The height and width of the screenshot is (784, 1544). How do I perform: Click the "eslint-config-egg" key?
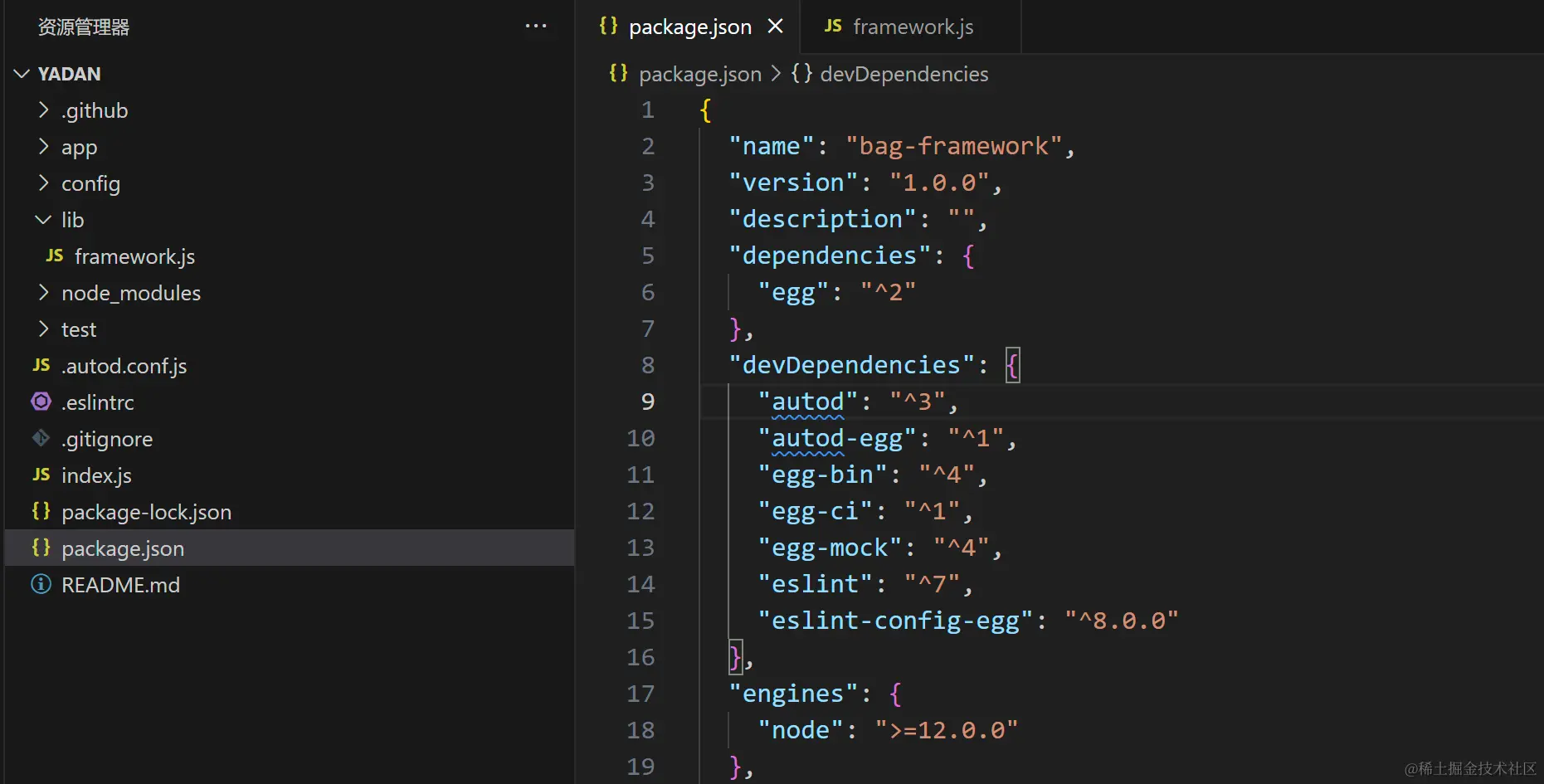pos(895,621)
